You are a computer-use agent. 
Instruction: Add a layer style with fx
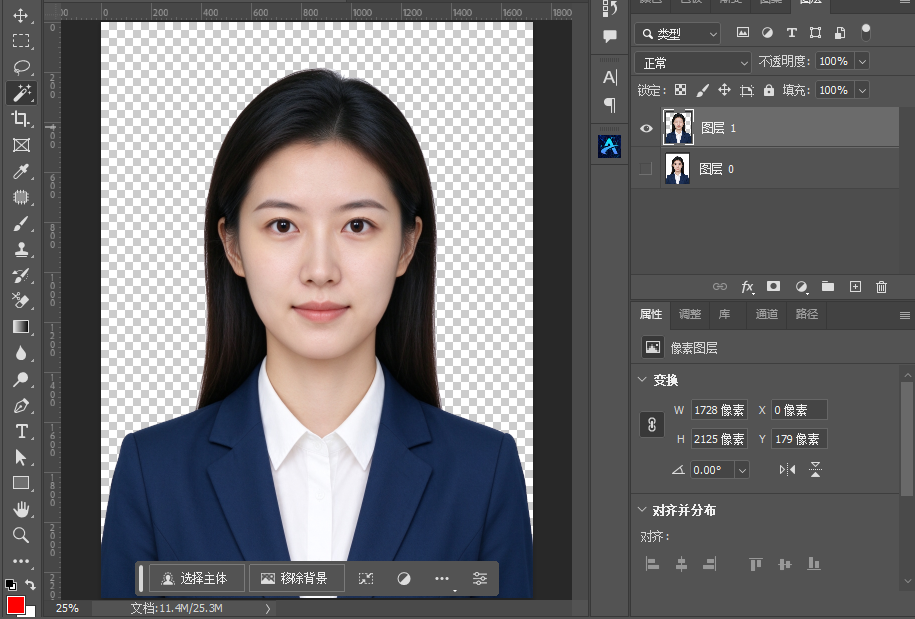tap(747, 286)
